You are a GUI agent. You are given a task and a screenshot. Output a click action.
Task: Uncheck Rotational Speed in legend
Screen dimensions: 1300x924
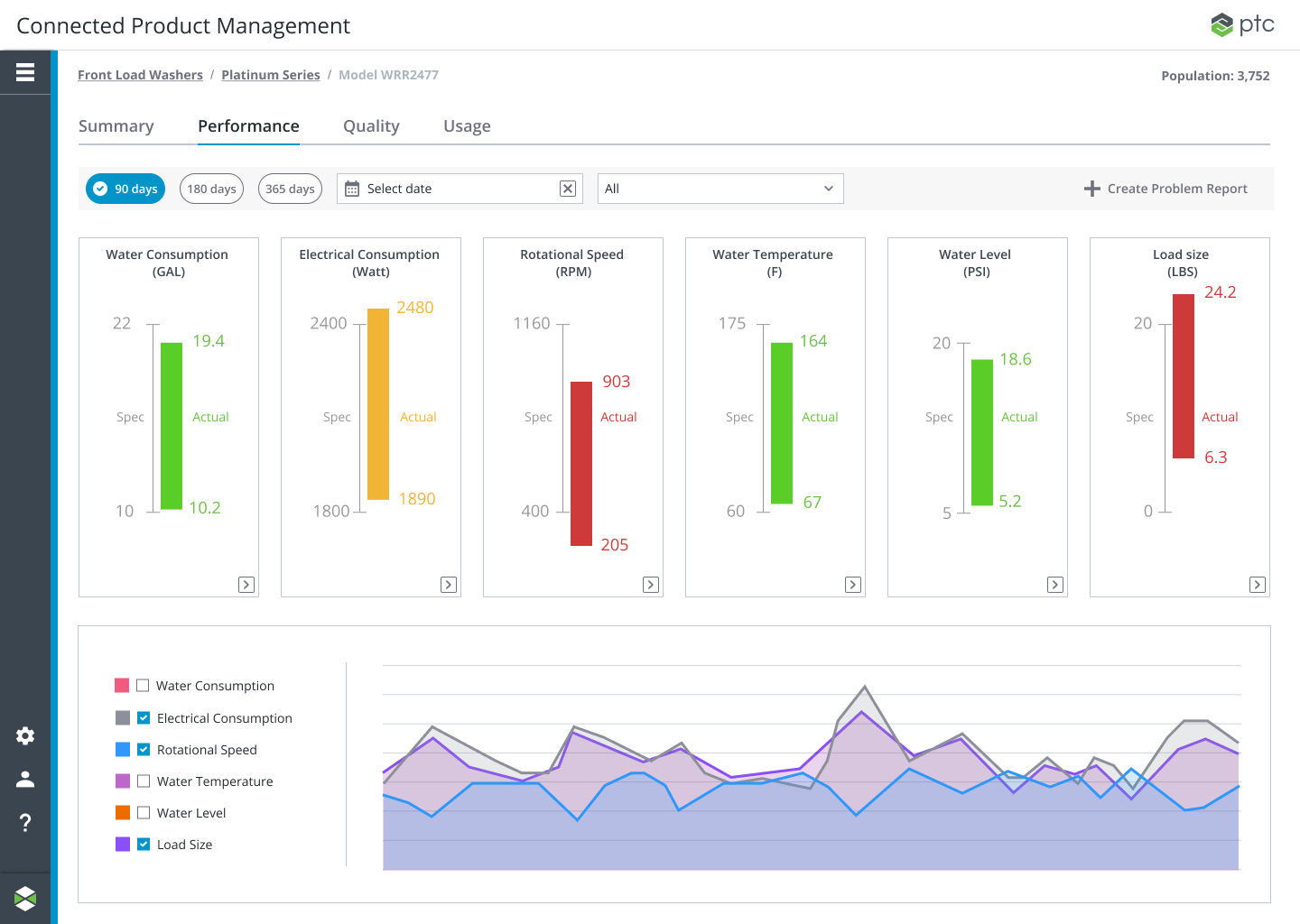click(x=144, y=750)
